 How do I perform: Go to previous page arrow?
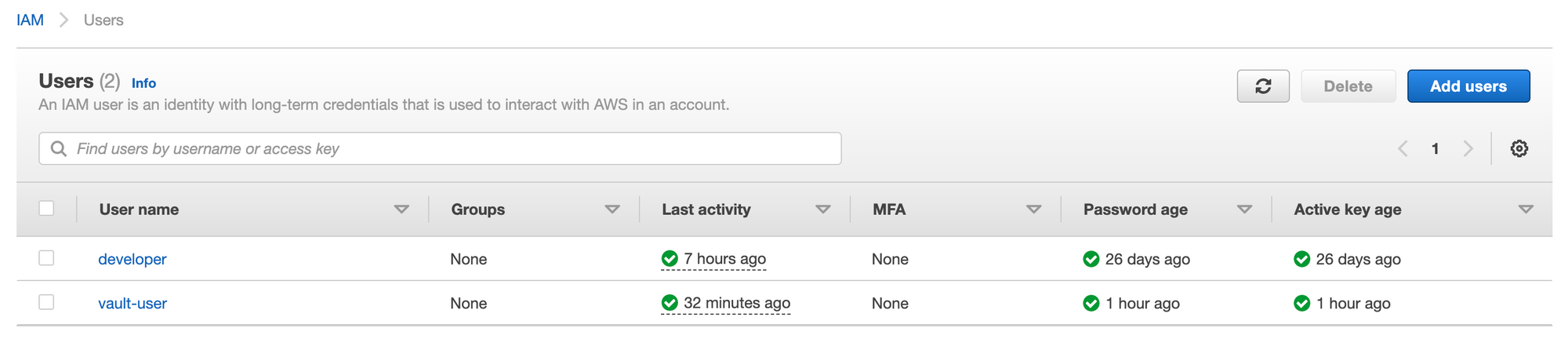[x=1403, y=148]
